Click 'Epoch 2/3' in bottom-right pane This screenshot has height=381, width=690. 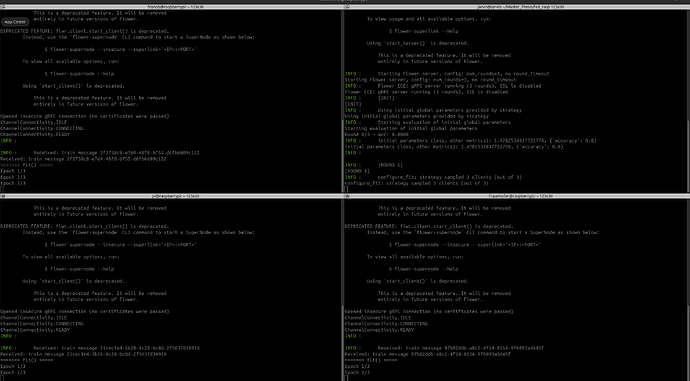pos(357,372)
